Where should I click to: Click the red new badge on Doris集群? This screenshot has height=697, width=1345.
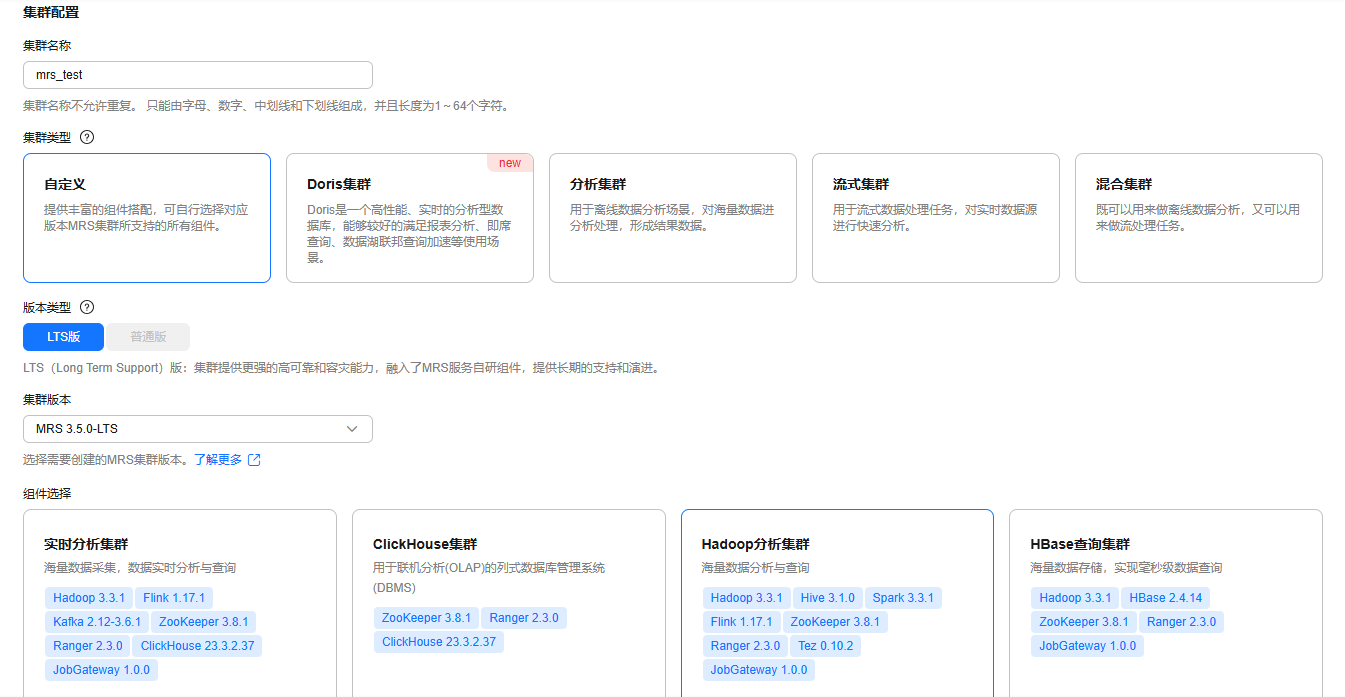510,163
